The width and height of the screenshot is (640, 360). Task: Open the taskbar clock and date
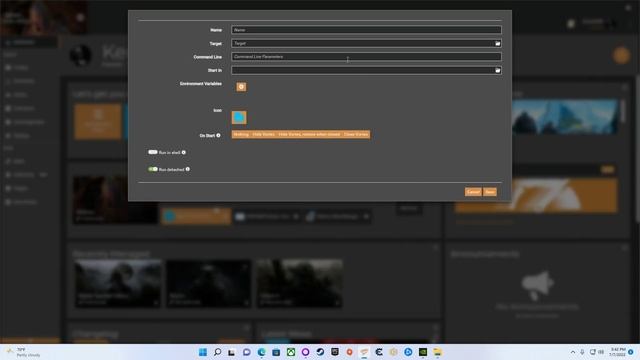point(617,352)
